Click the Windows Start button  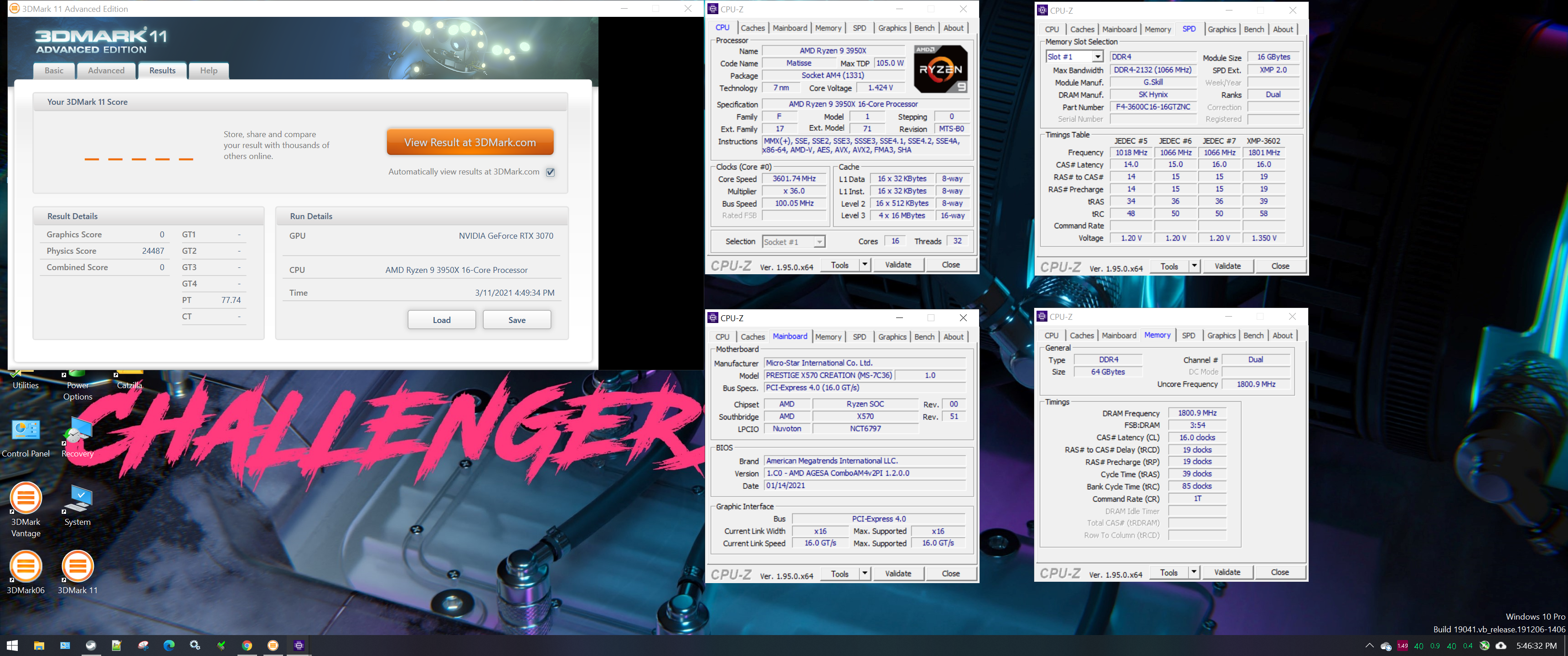click(x=12, y=645)
